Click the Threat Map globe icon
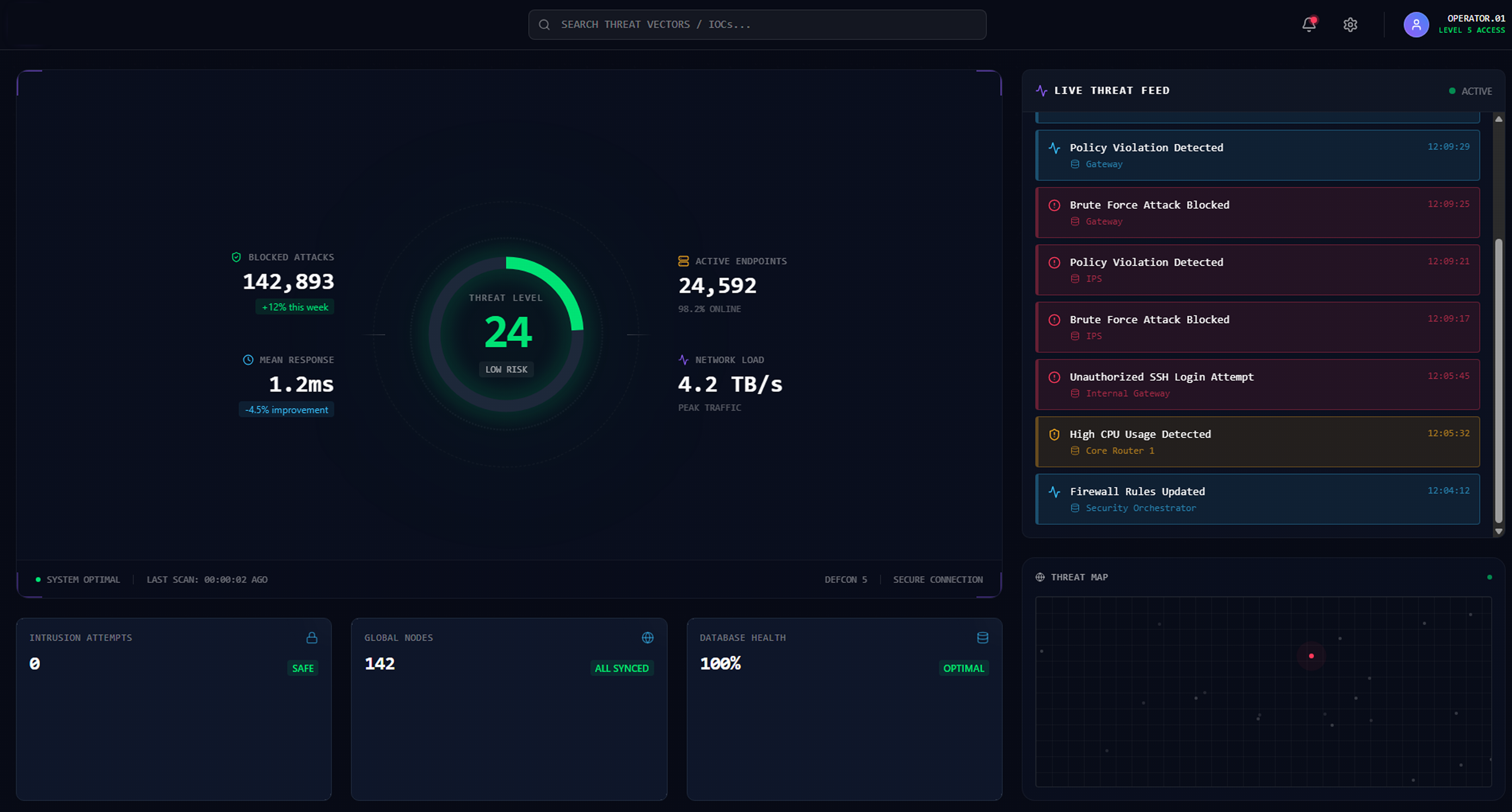This screenshot has width=1512, height=812. 1039,577
